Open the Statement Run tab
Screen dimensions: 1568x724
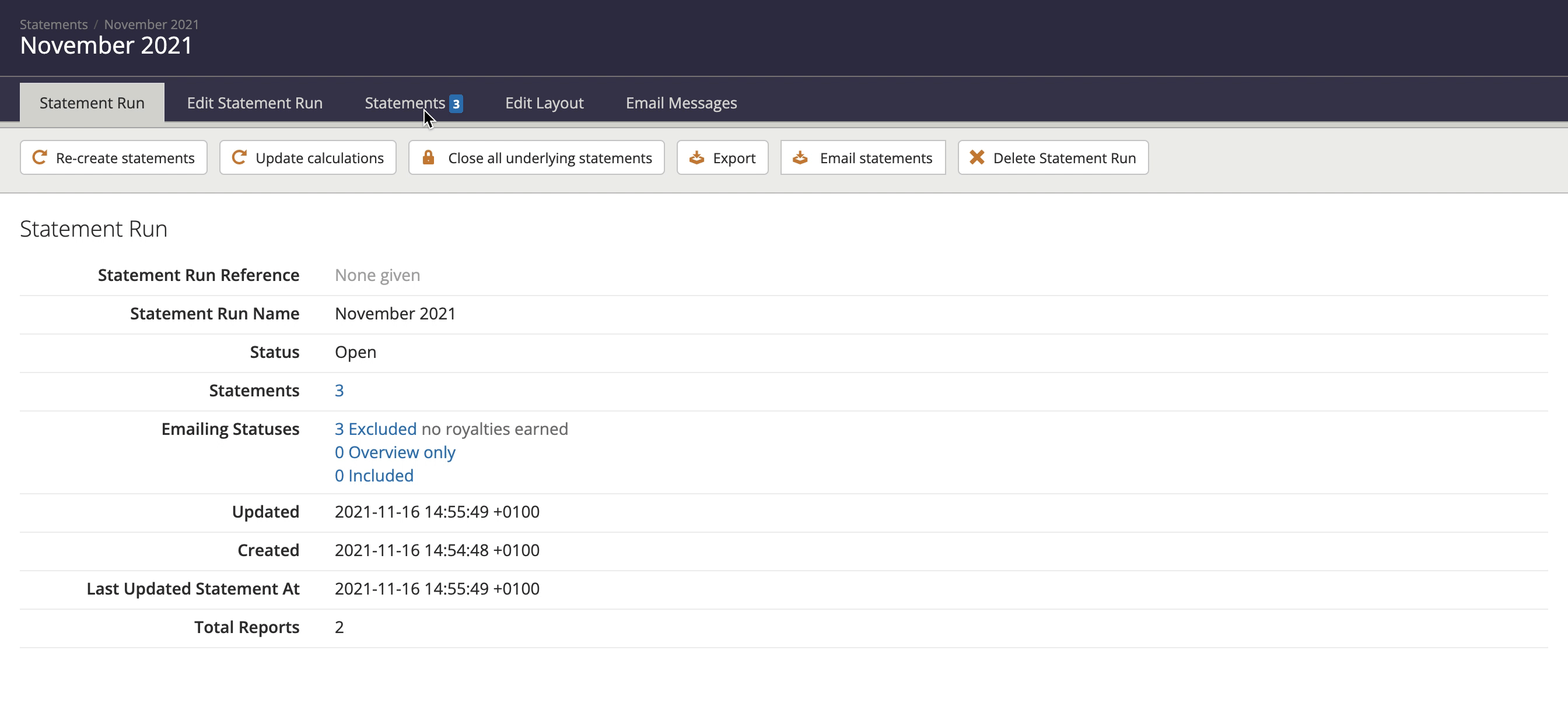[x=92, y=103]
